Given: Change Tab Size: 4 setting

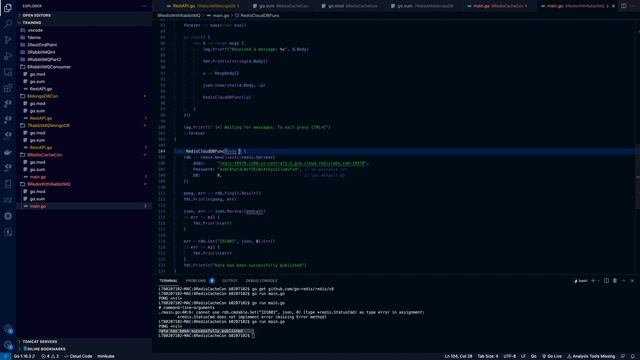Looking at the screenshot, I should (x=488, y=356).
